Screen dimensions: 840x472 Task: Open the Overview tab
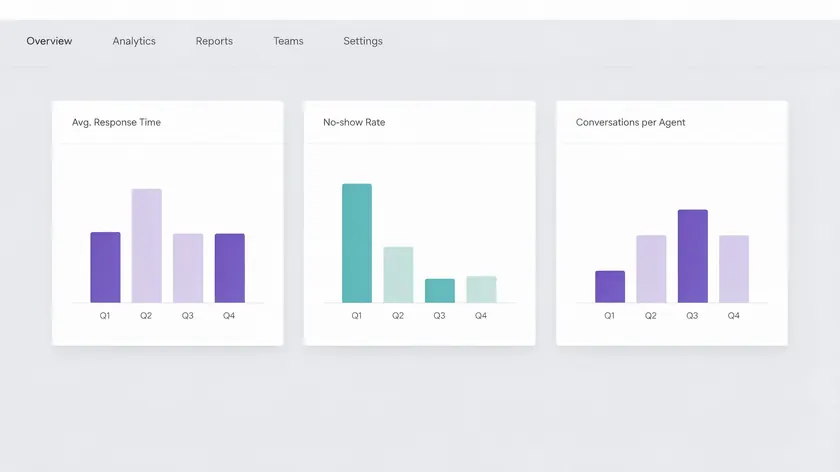click(49, 41)
